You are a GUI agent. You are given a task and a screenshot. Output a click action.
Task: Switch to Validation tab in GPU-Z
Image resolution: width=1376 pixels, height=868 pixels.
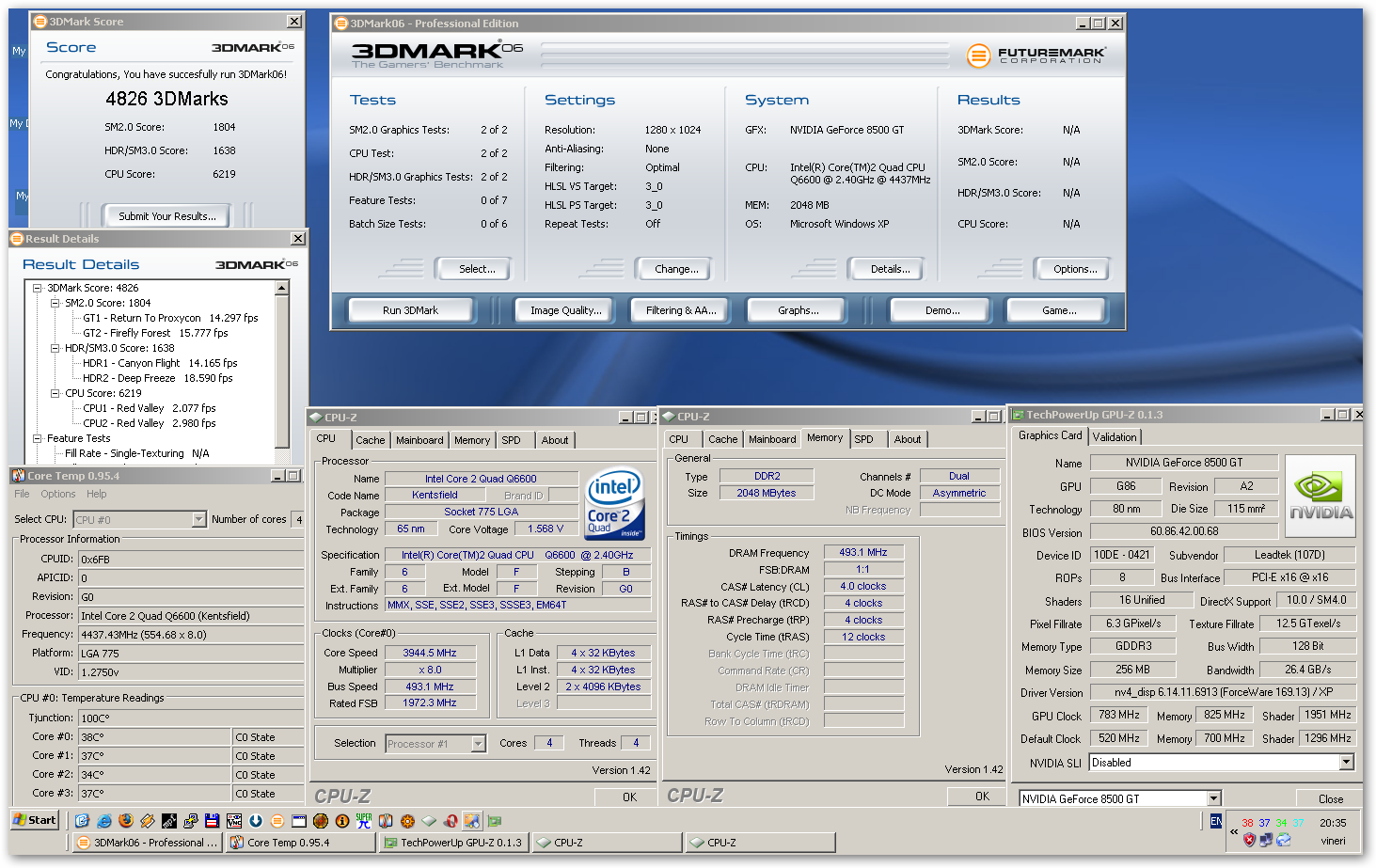[1115, 437]
